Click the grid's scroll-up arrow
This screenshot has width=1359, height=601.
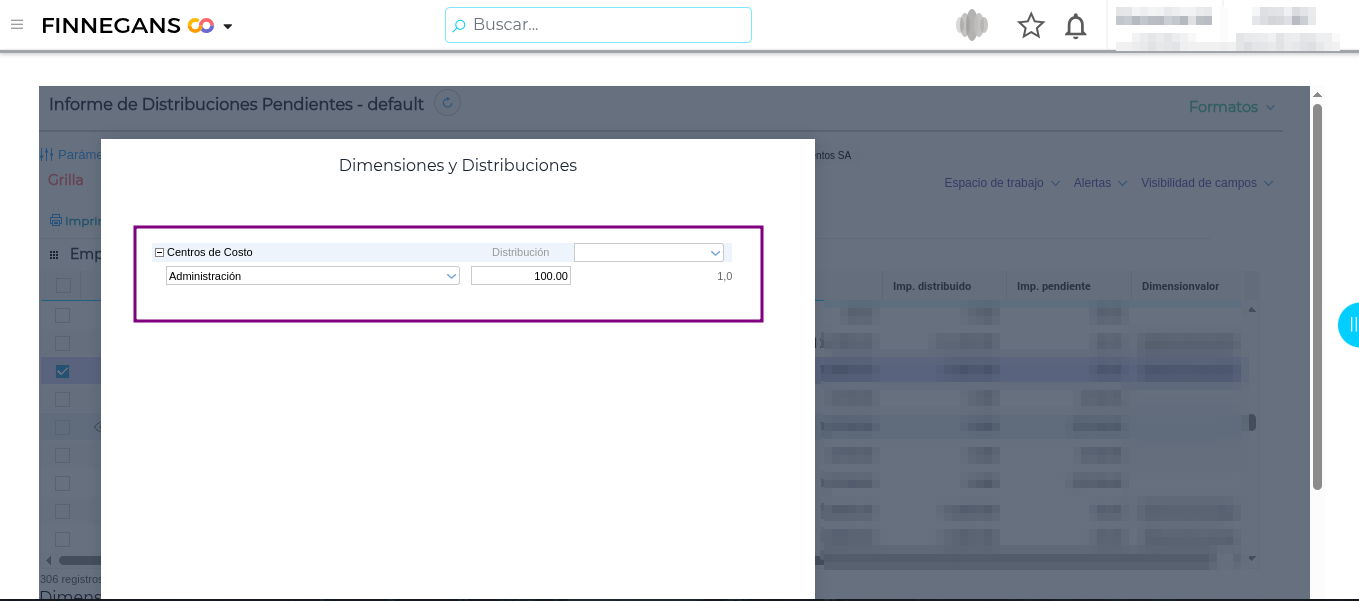click(1252, 311)
